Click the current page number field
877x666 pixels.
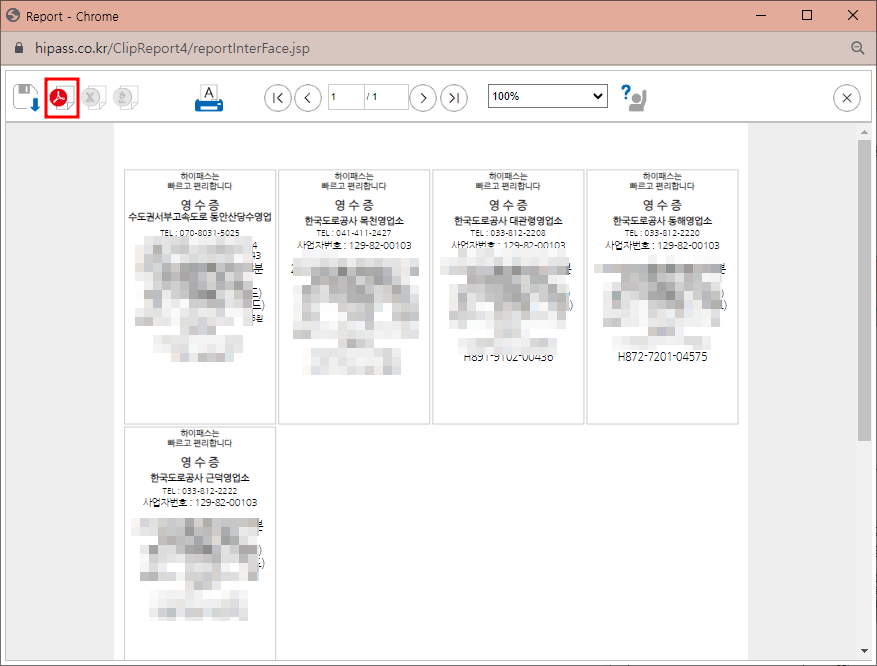pos(346,97)
